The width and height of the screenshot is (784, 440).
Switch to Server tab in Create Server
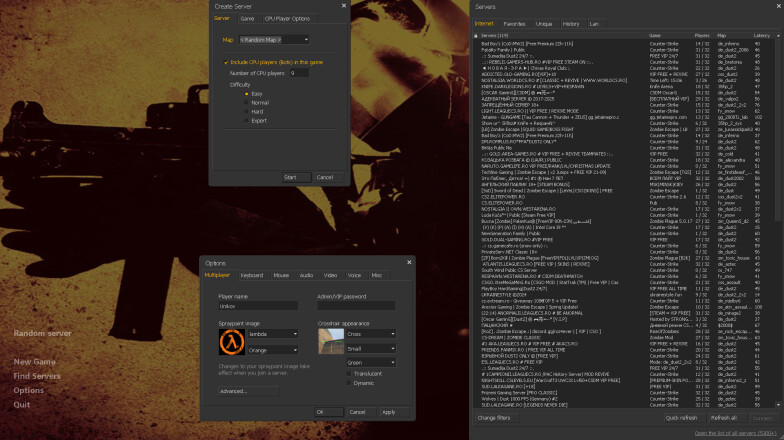[222, 18]
